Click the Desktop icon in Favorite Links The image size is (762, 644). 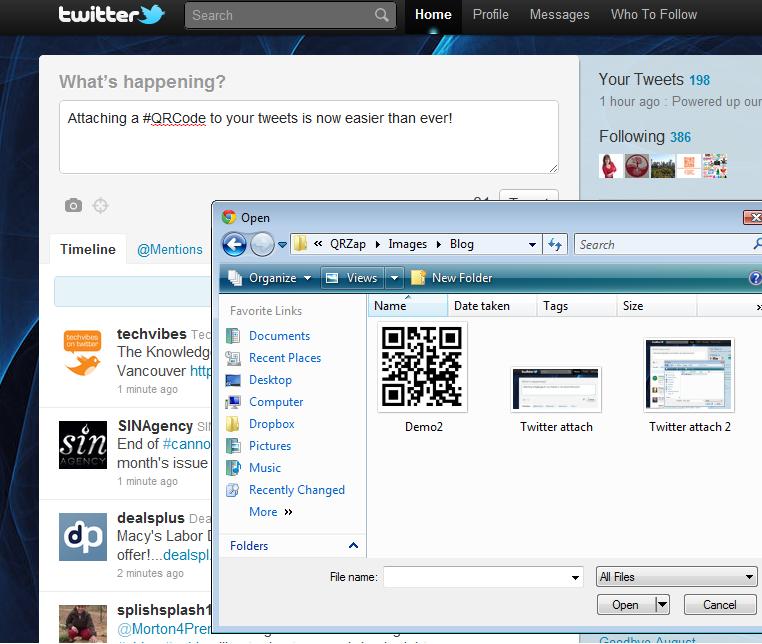233,380
